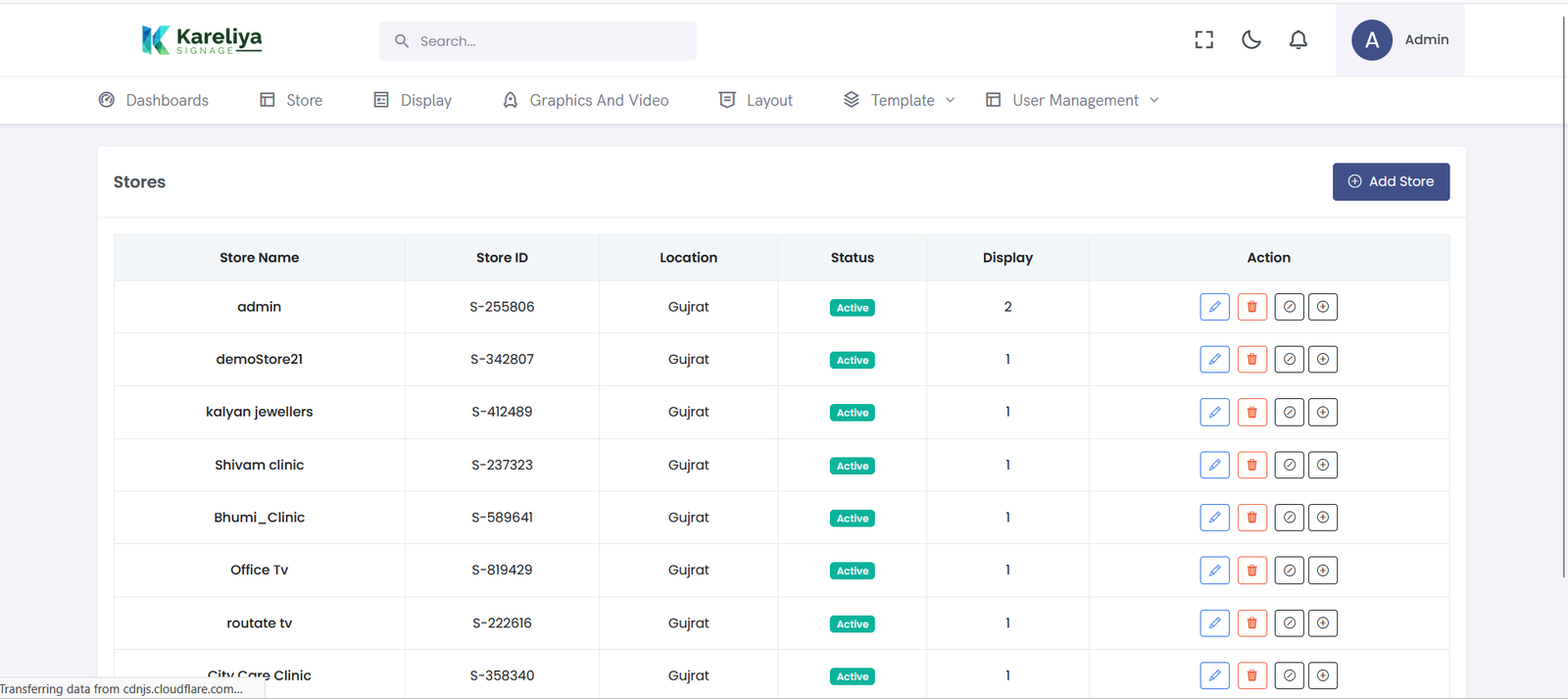Click plus icon for kalyan jewellers
The width and height of the screenshot is (1568, 699).
click(1323, 413)
